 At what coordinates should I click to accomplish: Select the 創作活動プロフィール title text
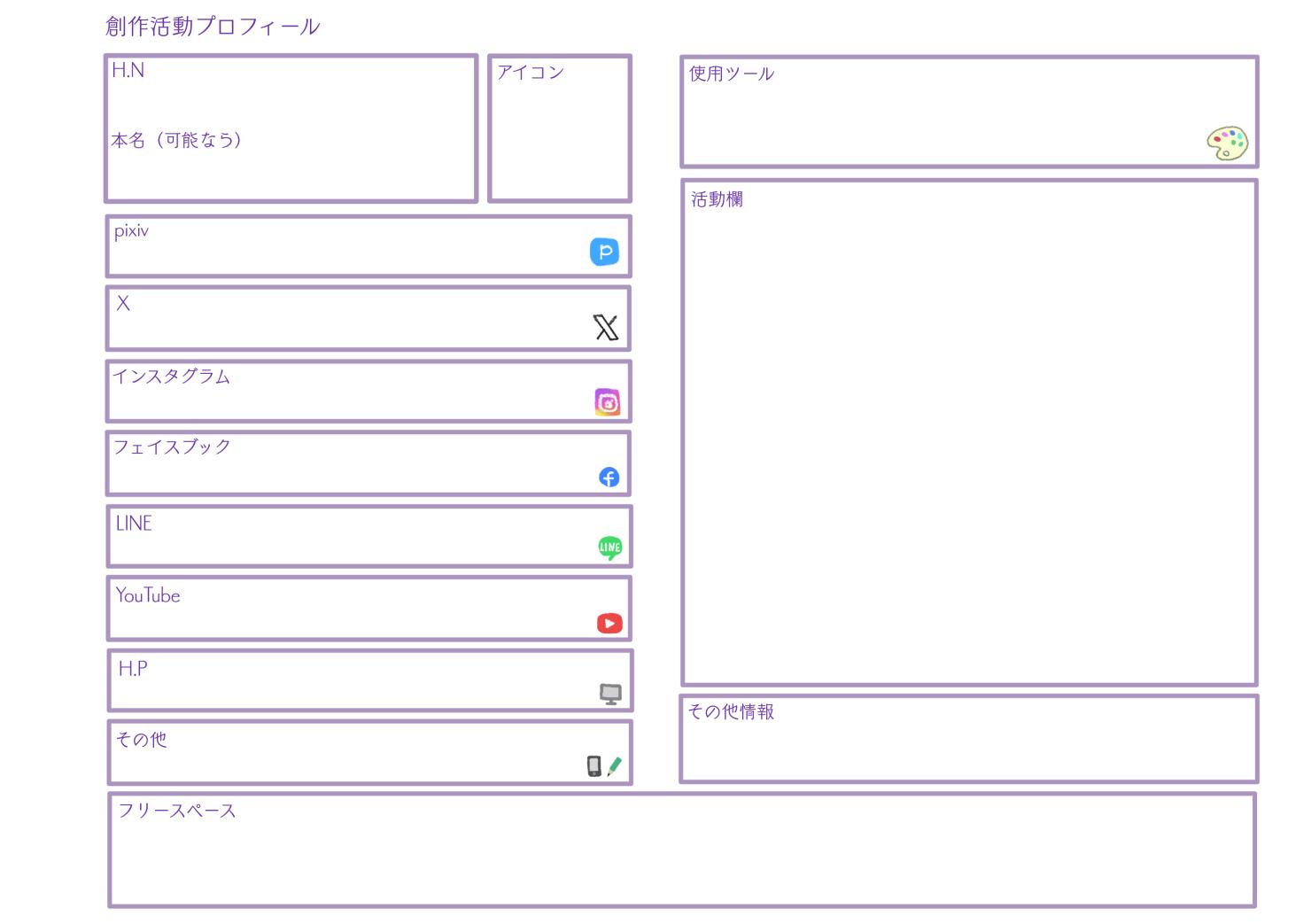(x=213, y=27)
